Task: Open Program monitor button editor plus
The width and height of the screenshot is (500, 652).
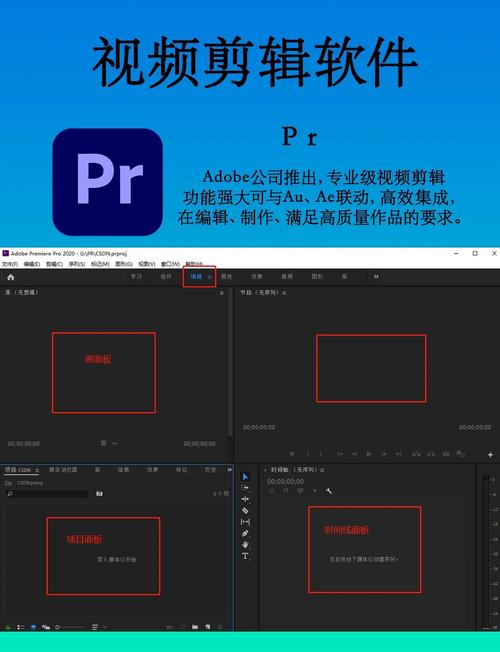Action: point(490,455)
